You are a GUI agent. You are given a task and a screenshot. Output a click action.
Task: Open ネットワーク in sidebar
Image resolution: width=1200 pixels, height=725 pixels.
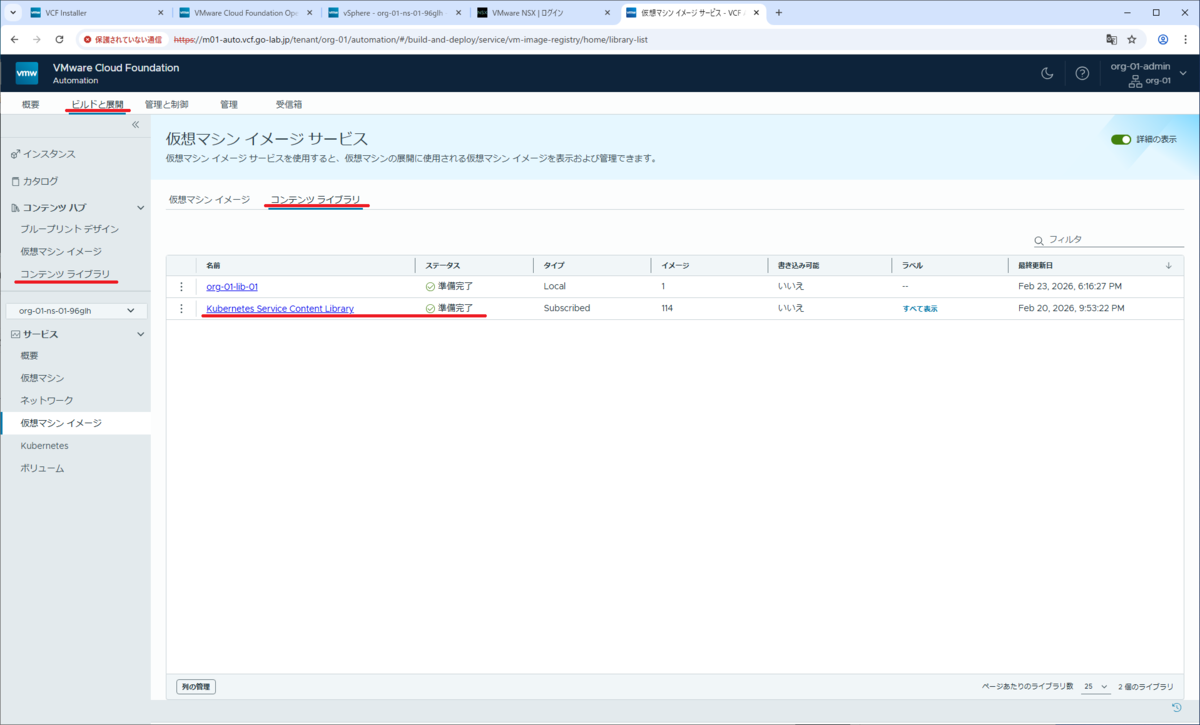point(46,400)
